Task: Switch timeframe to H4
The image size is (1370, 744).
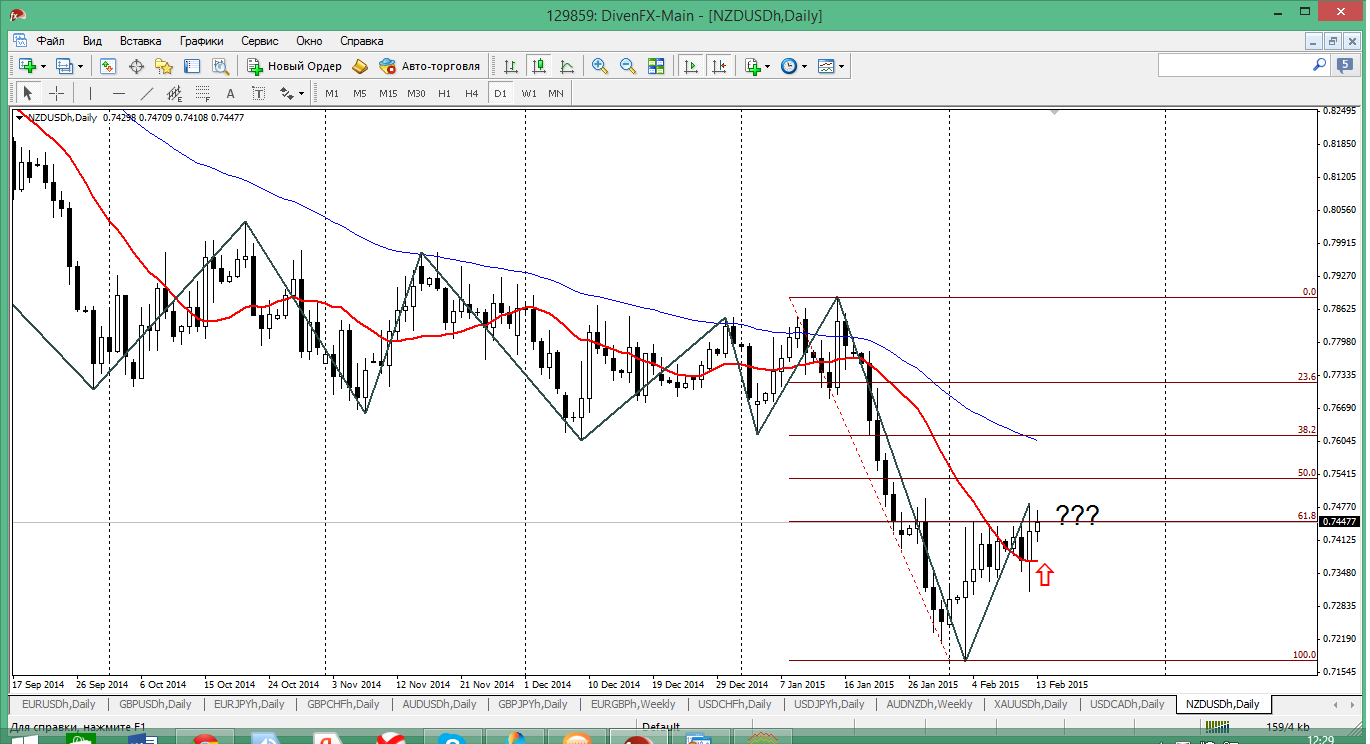Action: click(x=472, y=93)
